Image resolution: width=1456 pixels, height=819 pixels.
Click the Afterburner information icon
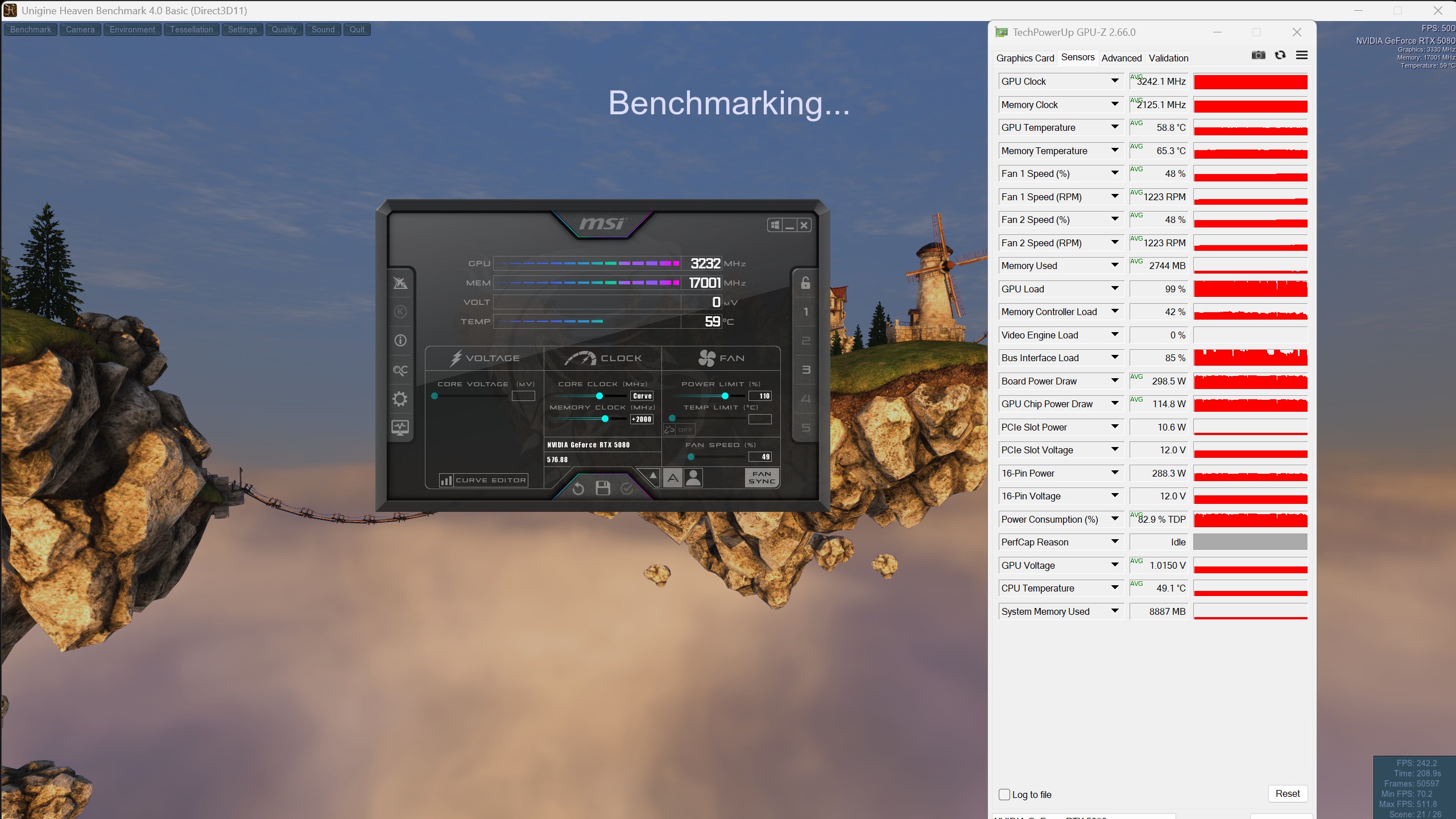[x=400, y=341]
